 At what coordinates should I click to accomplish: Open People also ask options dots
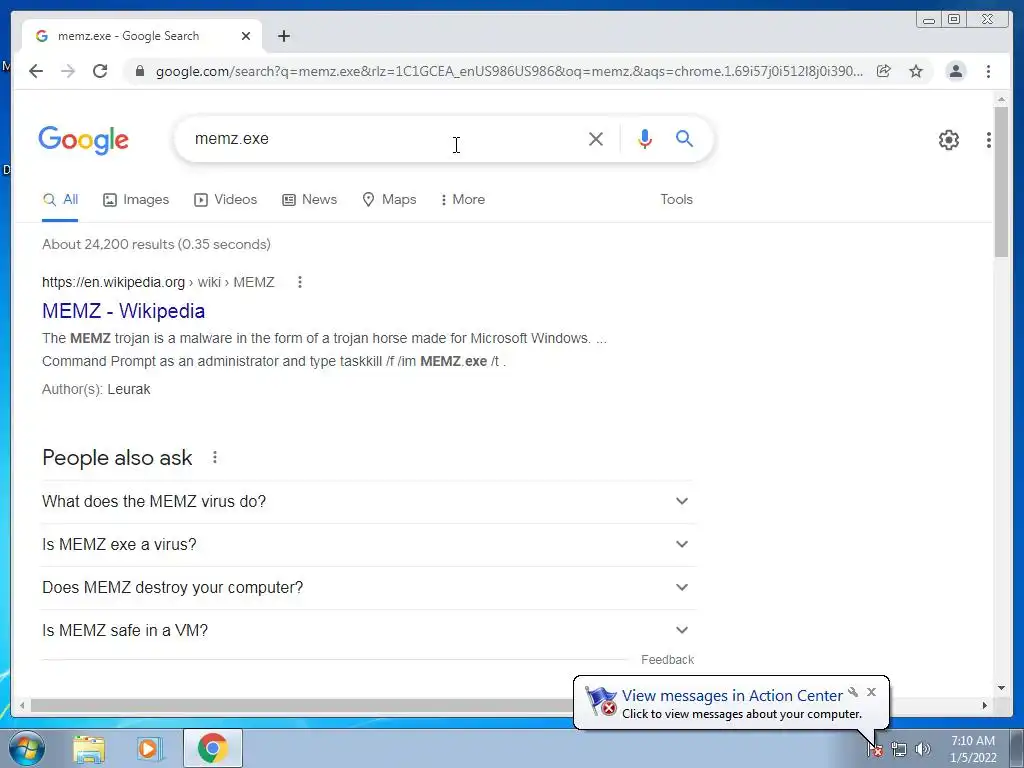click(x=215, y=458)
